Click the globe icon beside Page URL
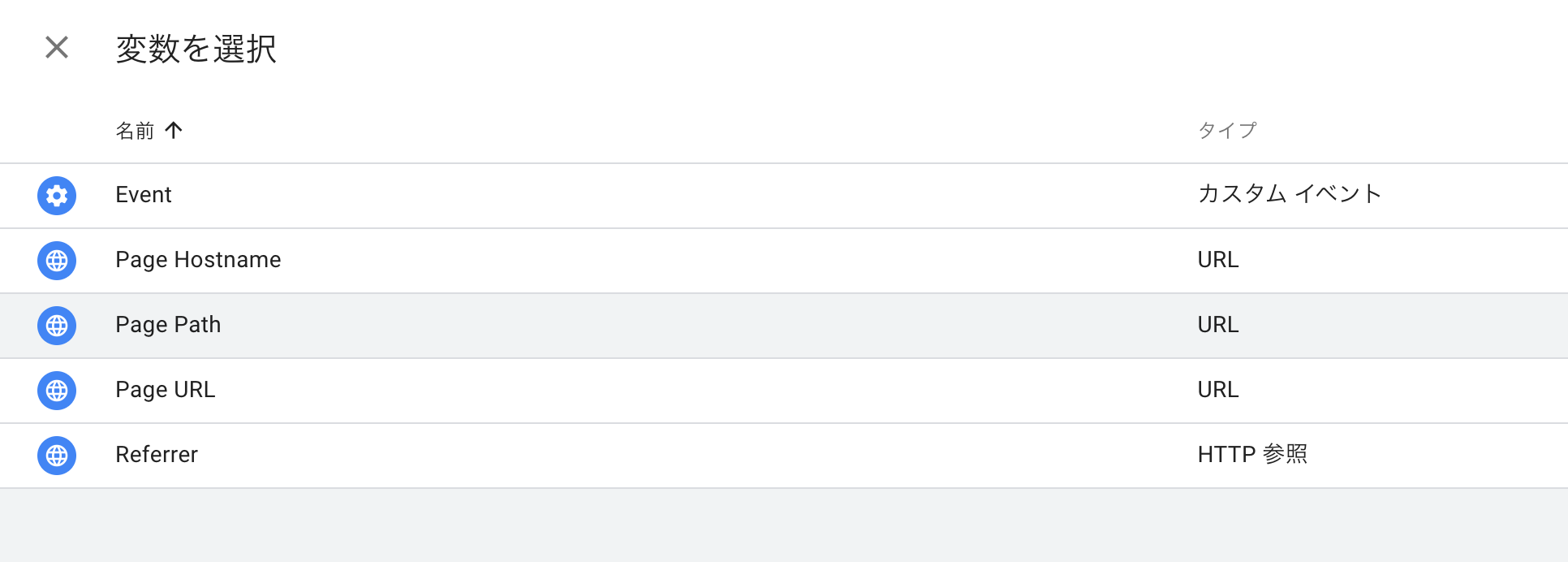 [x=56, y=390]
